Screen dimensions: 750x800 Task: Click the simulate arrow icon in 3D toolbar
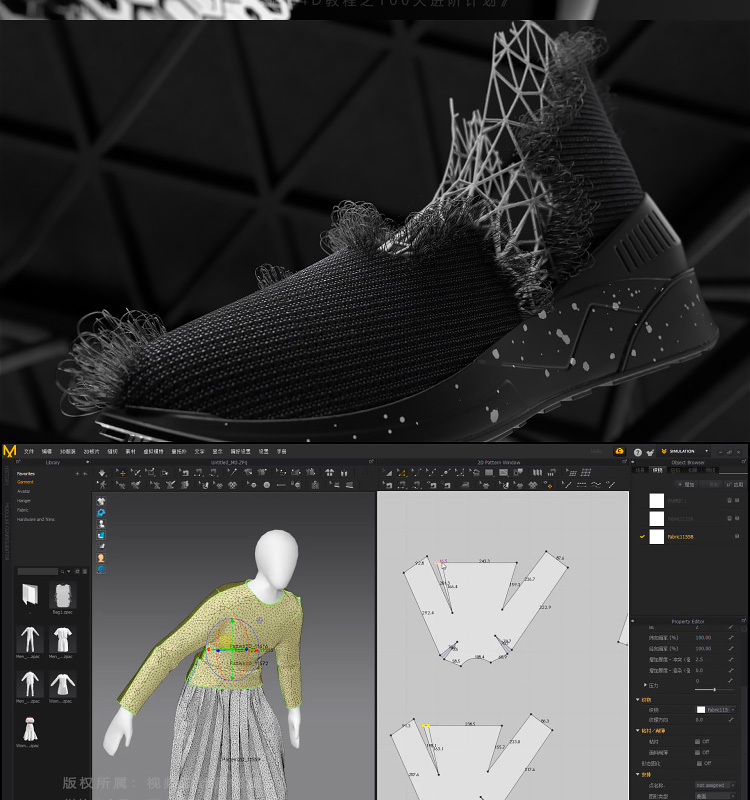pos(101,473)
